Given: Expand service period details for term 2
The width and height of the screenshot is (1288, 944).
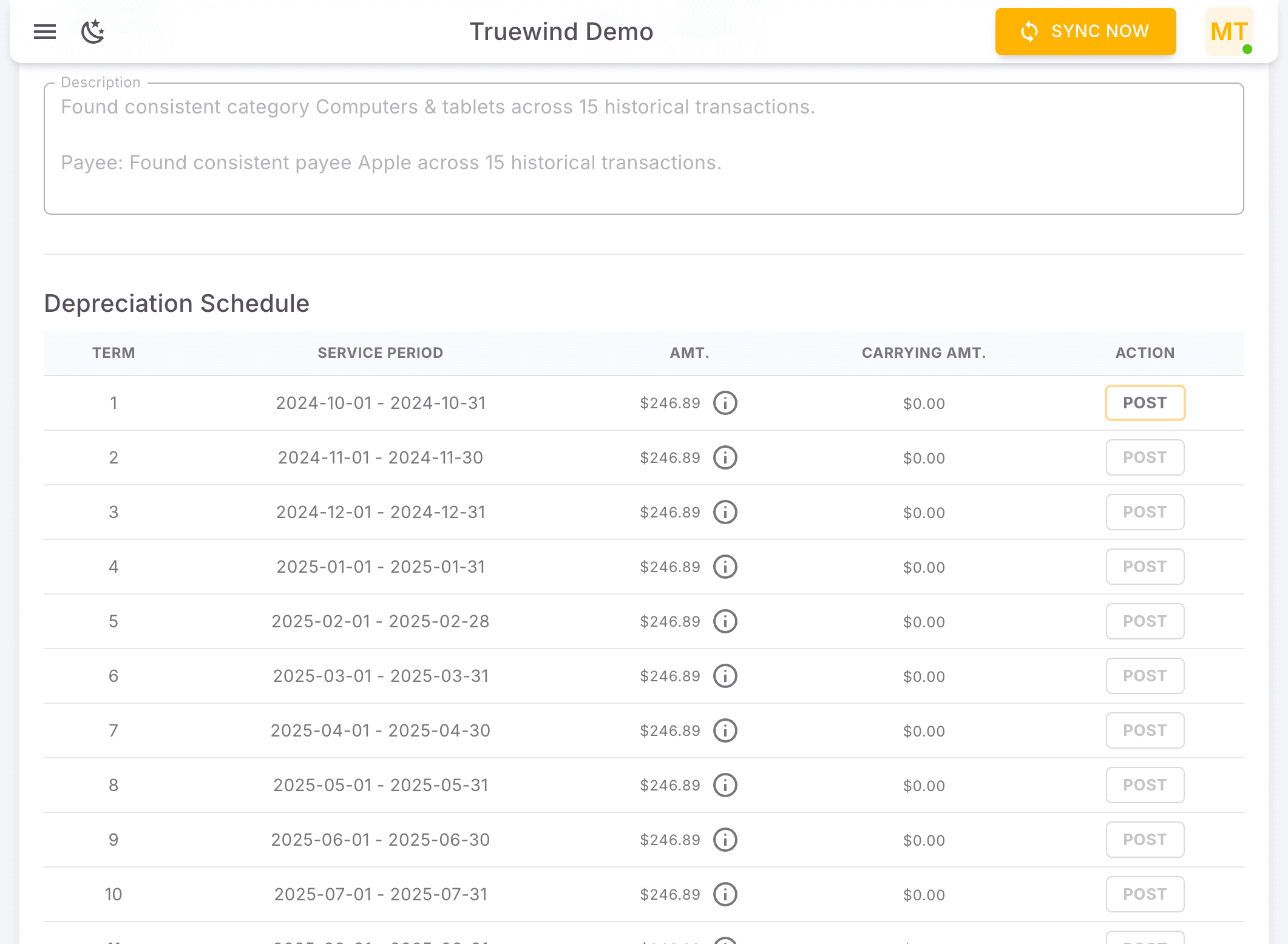Looking at the screenshot, I should coord(381,457).
